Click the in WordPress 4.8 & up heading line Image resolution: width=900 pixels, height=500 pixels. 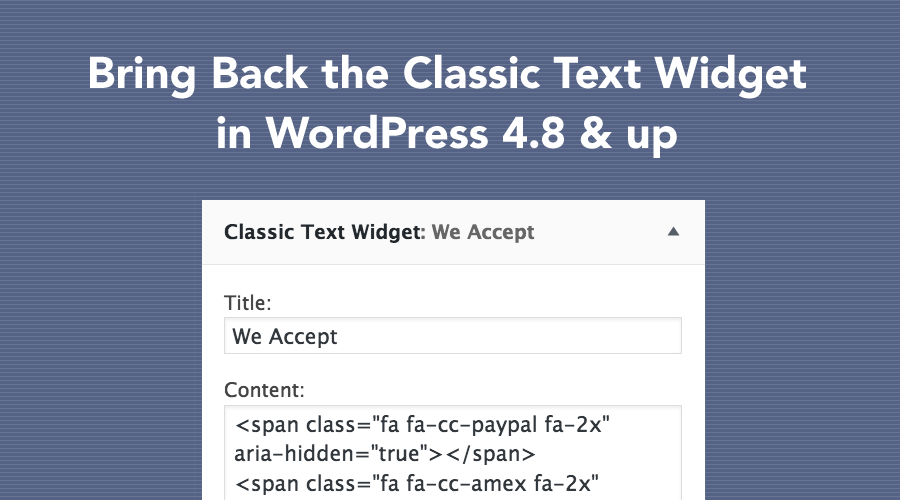447,134
